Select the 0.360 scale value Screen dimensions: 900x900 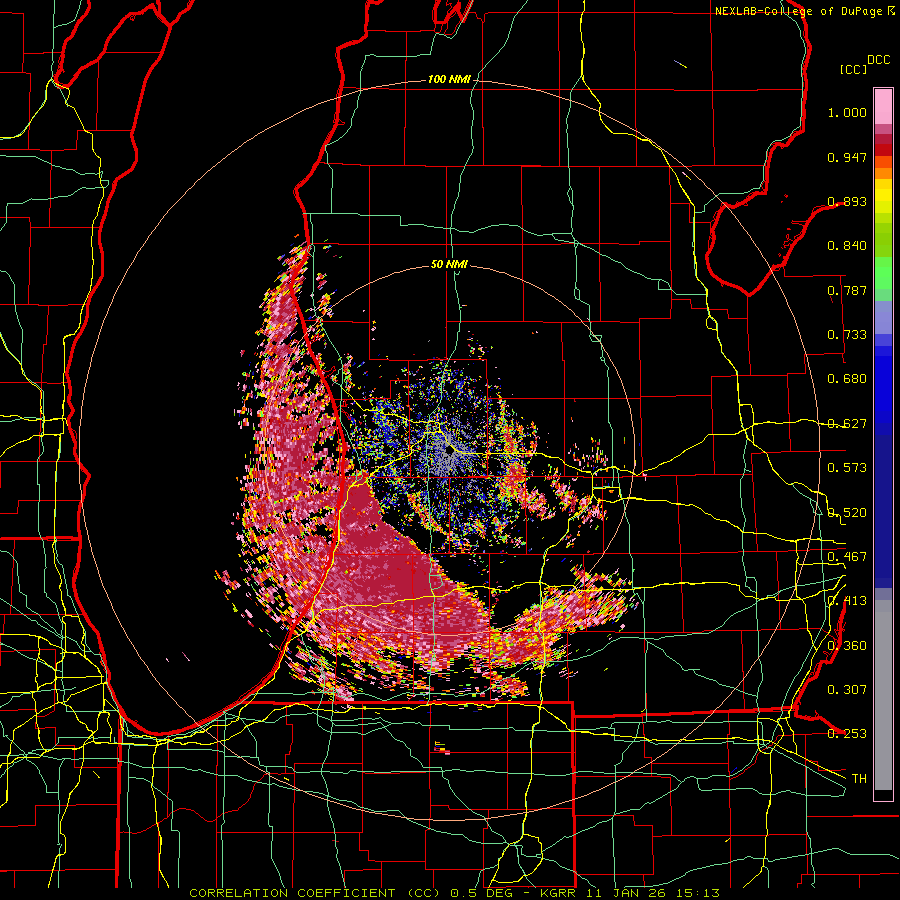point(847,646)
